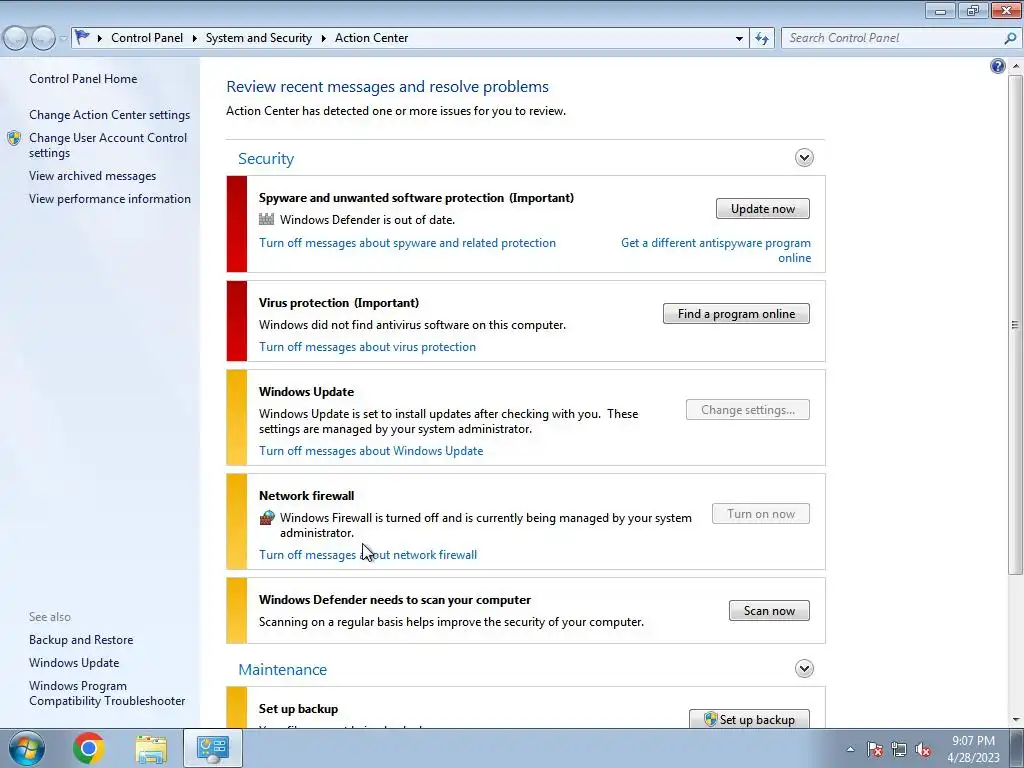Viewport: 1024px width, 768px height.
Task: Open breadcrumb arrow after Control Panel
Action: pyautogui.click(x=195, y=38)
